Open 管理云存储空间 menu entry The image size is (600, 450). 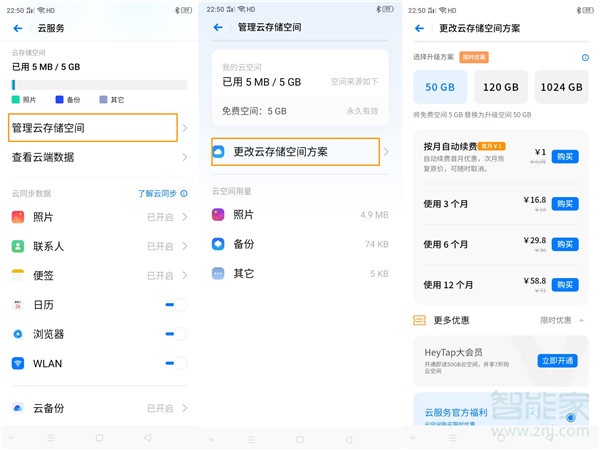[93, 128]
